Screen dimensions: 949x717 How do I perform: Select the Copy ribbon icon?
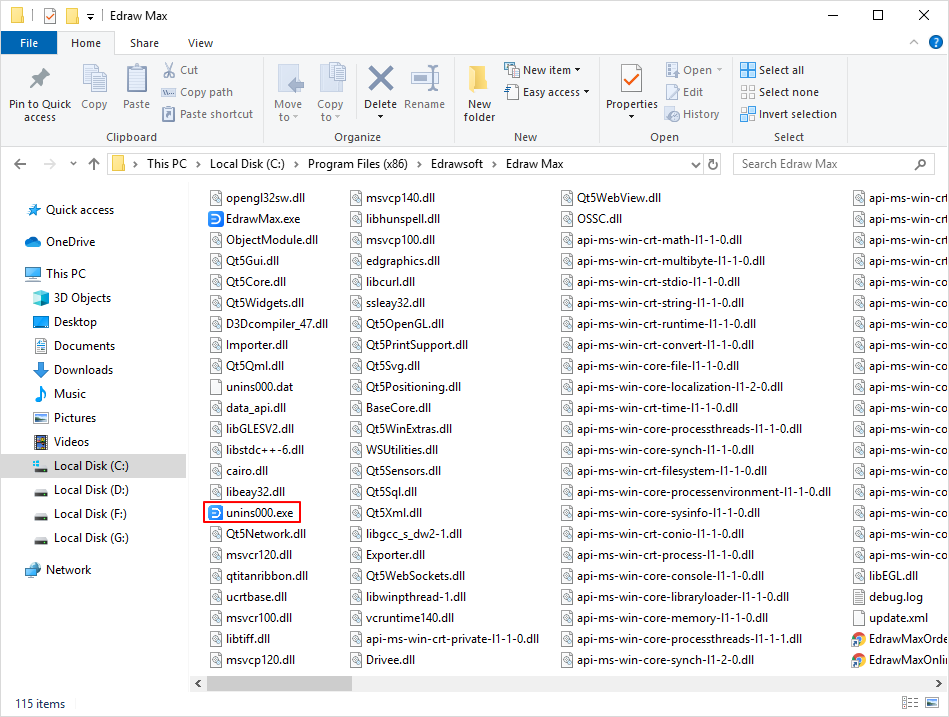click(94, 88)
